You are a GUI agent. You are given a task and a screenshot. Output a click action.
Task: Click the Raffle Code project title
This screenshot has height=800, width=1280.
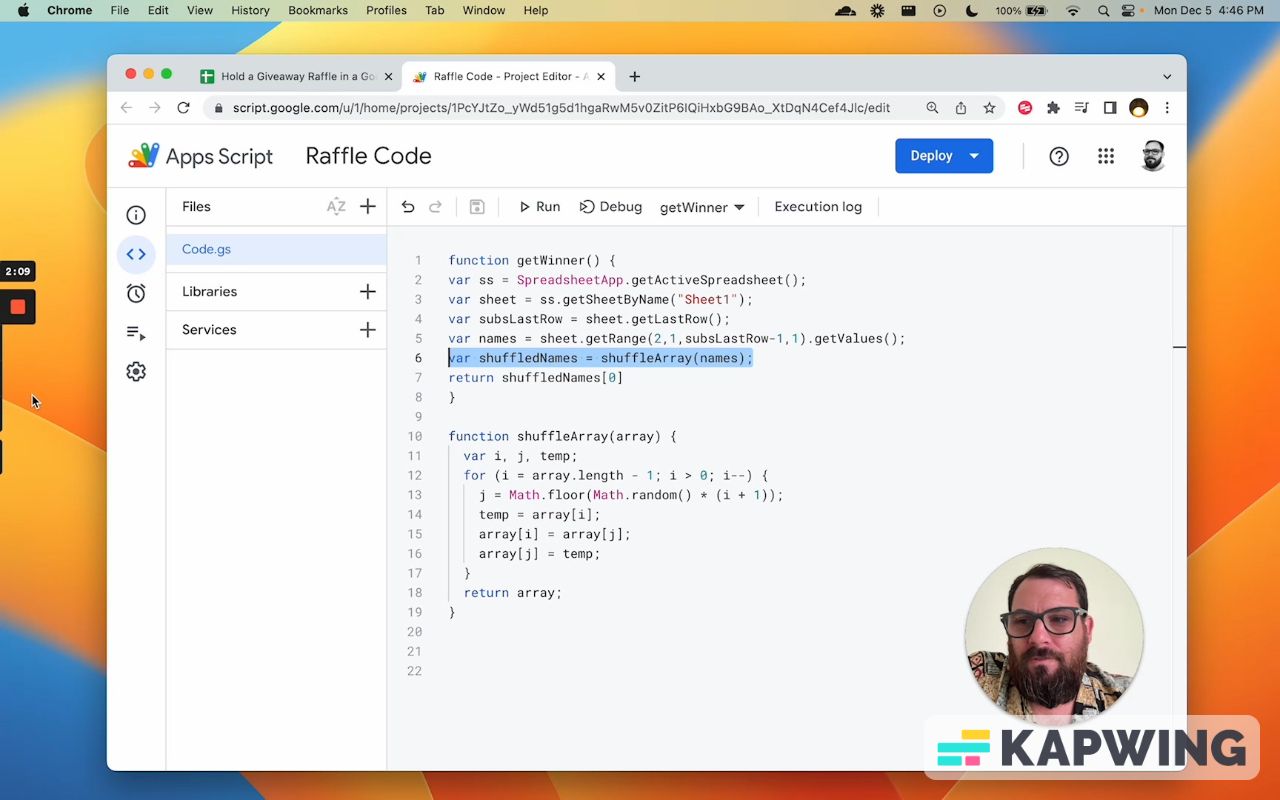[368, 156]
